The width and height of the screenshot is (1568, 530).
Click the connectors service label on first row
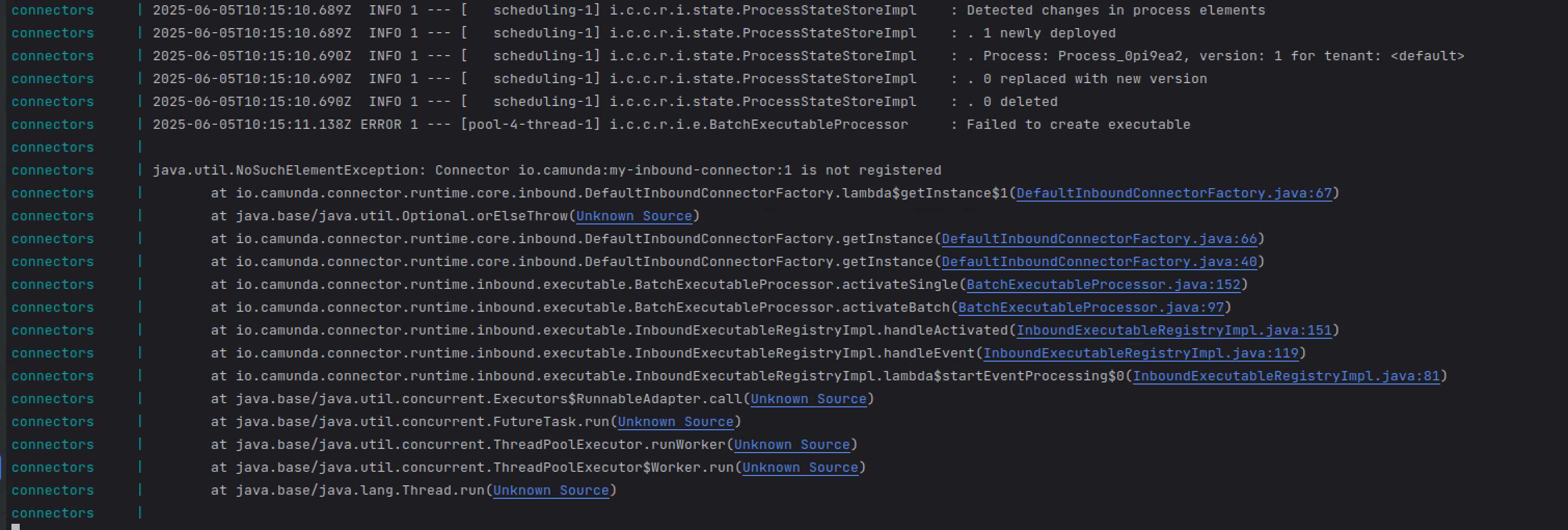(52, 10)
